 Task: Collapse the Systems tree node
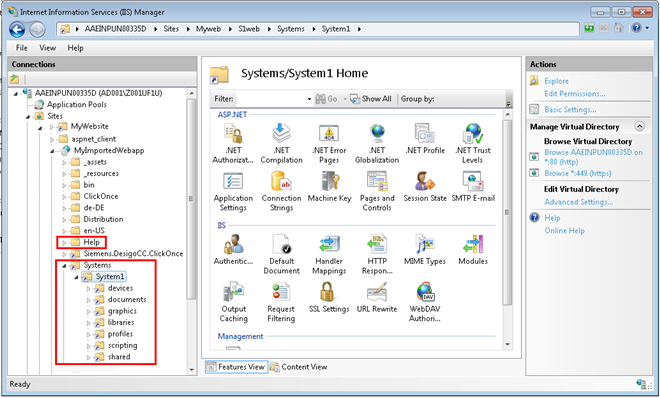pyautogui.click(x=64, y=265)
